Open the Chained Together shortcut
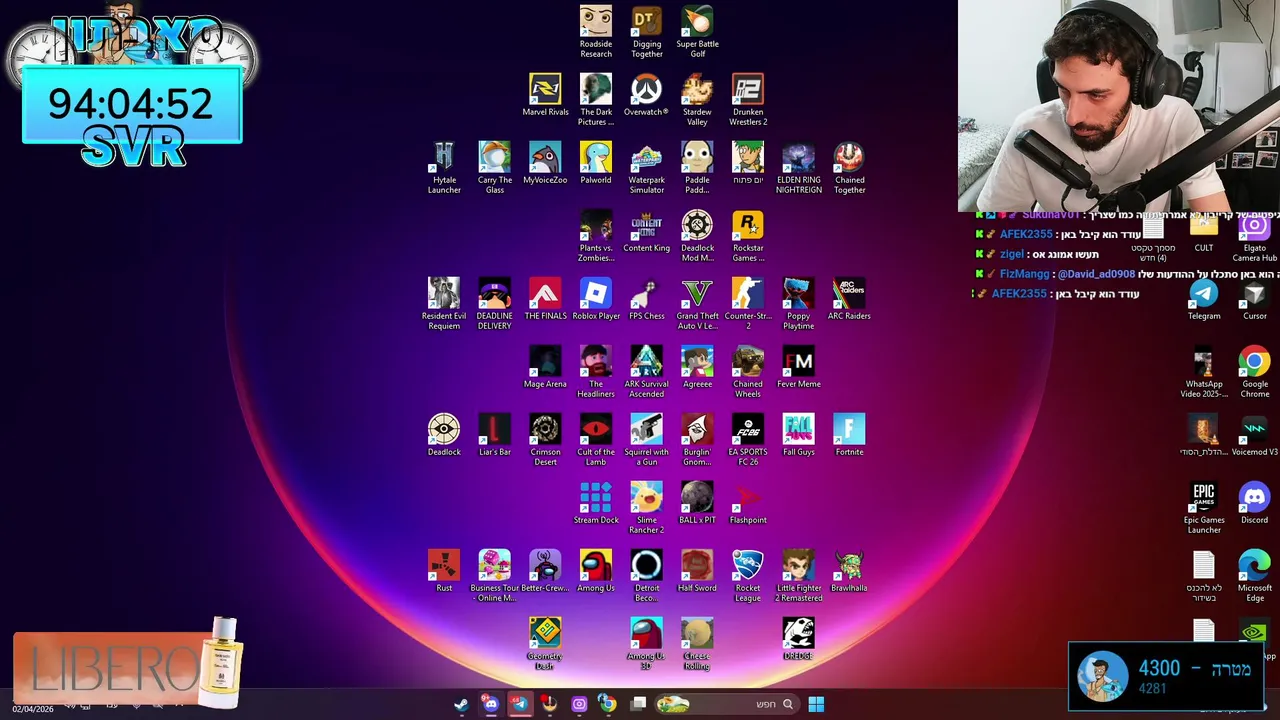 point(850,167)
